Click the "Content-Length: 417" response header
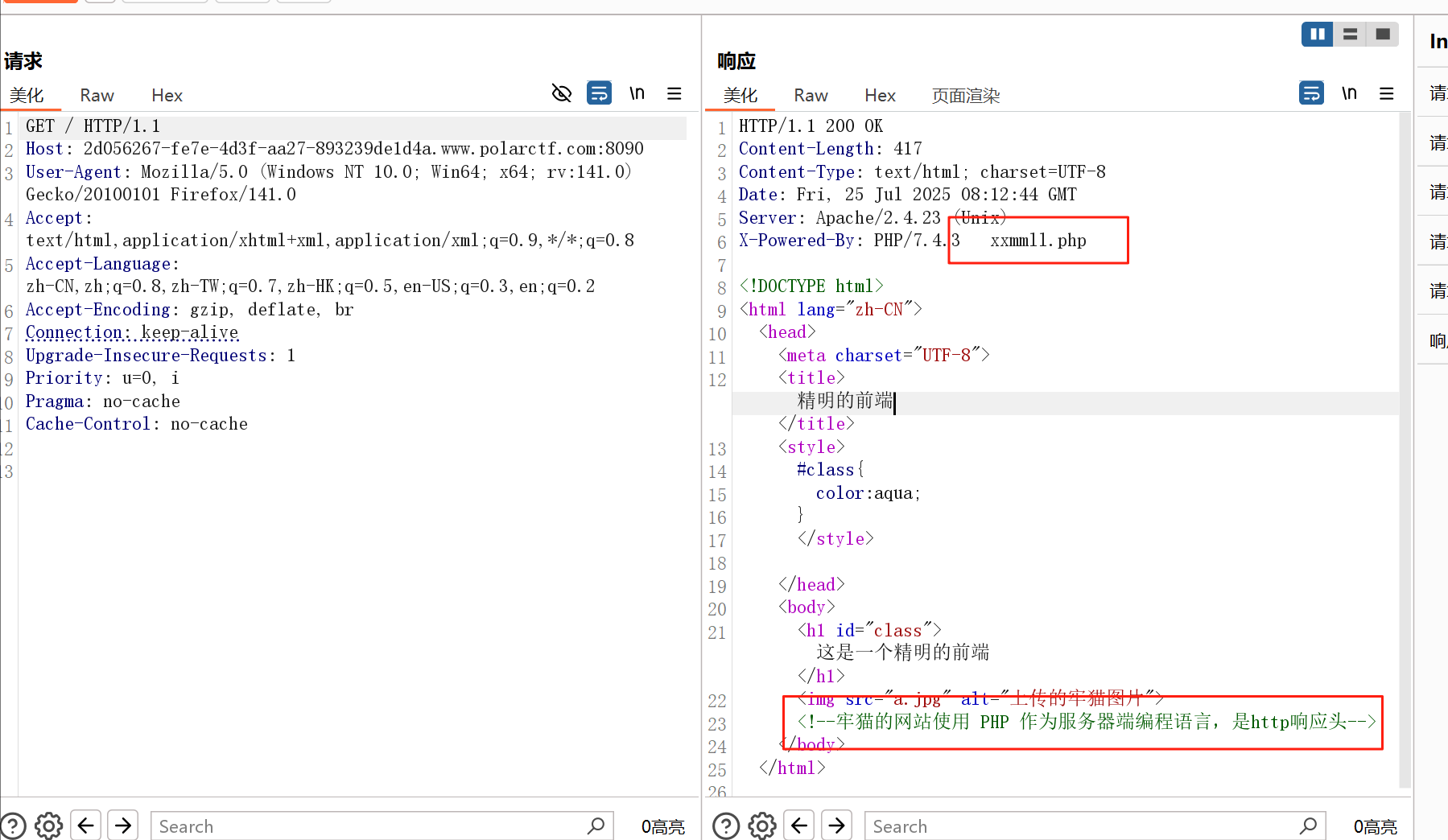 click(831, 149)
